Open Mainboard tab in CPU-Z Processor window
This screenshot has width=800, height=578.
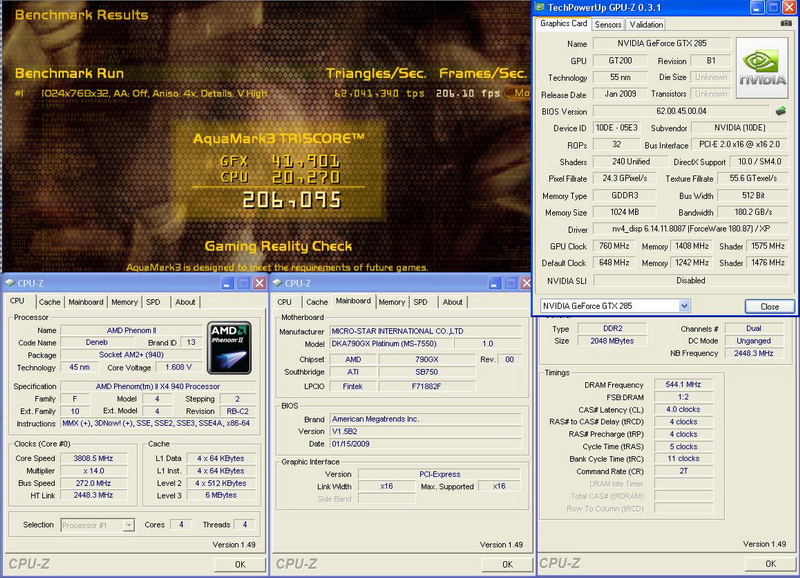pos(86,302)
